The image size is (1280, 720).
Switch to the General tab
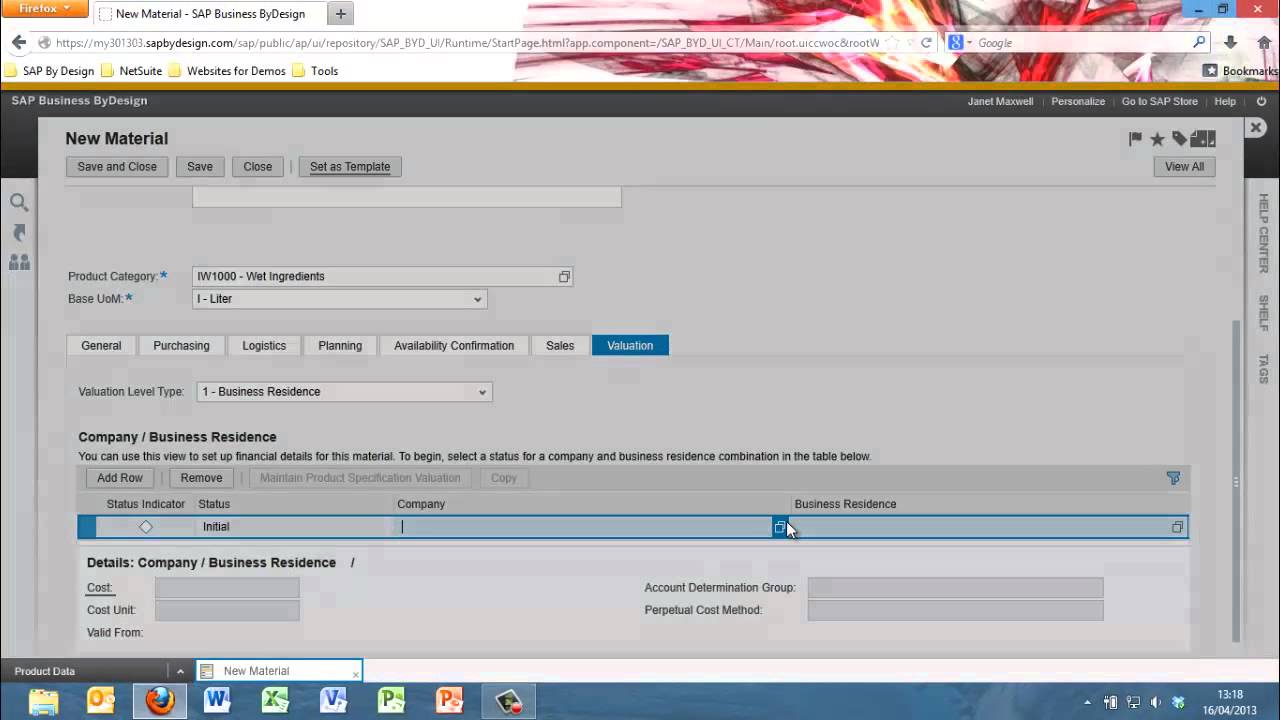[x=101, y=346]
